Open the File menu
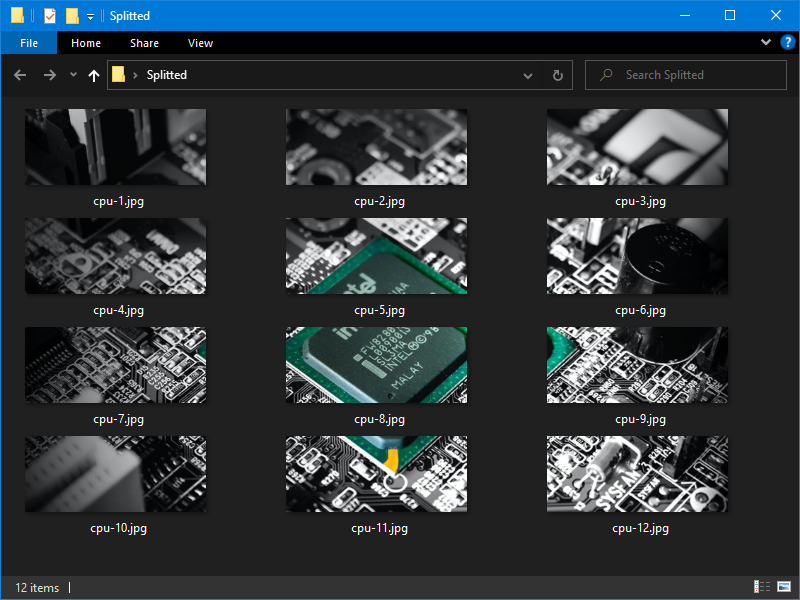Viewport: 800px width, 600px height. click(28, 43)
